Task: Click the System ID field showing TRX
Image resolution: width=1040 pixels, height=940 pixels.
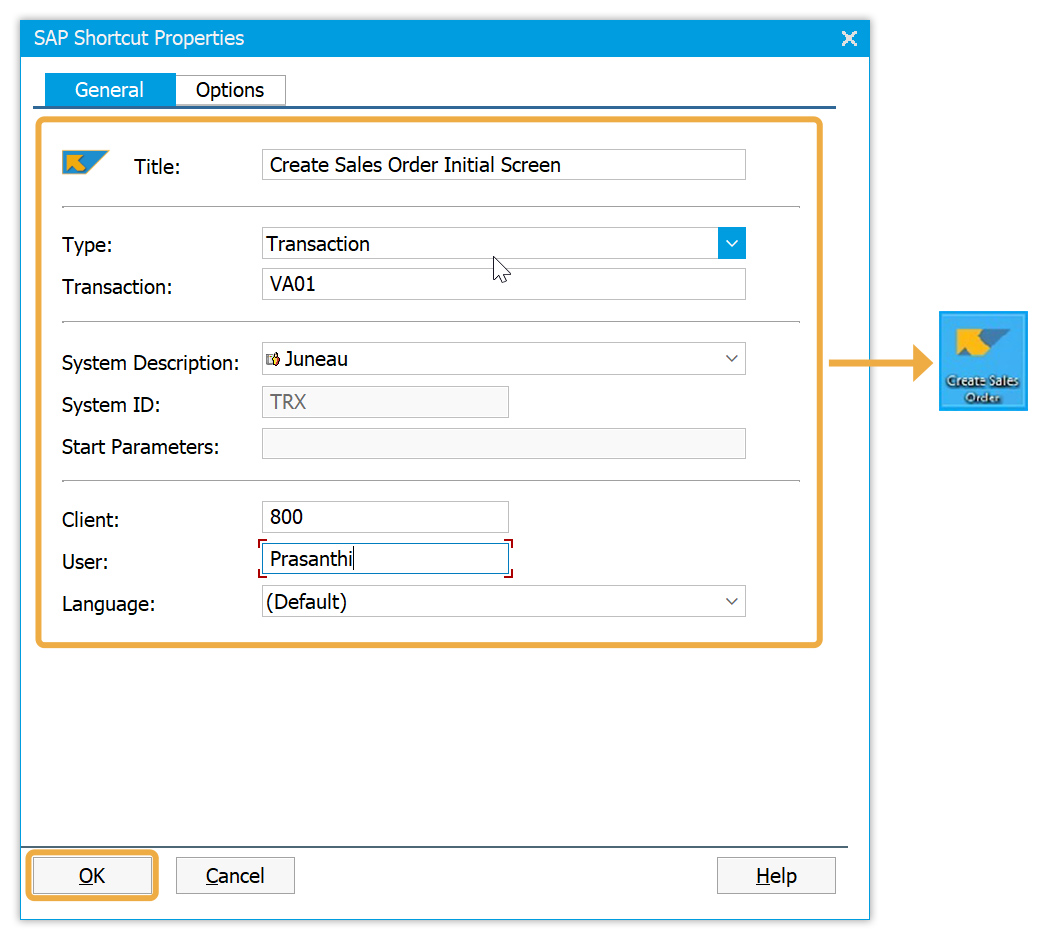Action: pyautogui.click(x=385, y=402)
